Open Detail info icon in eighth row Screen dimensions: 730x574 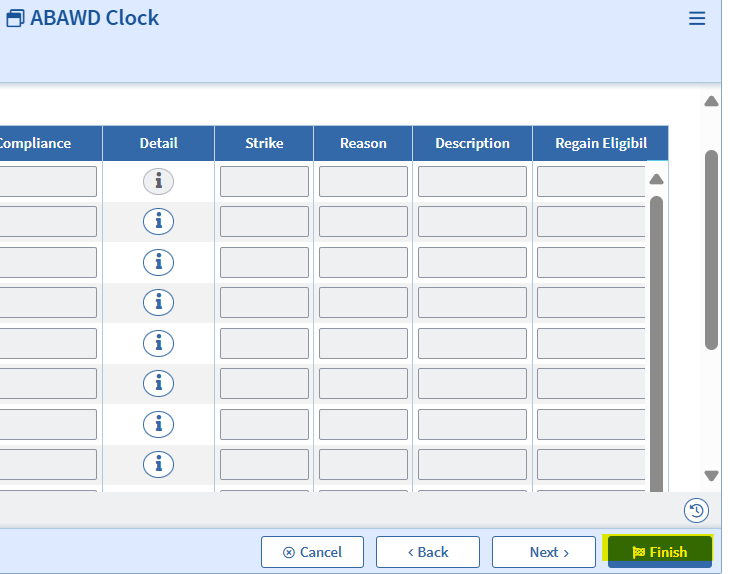coord(158,465)
